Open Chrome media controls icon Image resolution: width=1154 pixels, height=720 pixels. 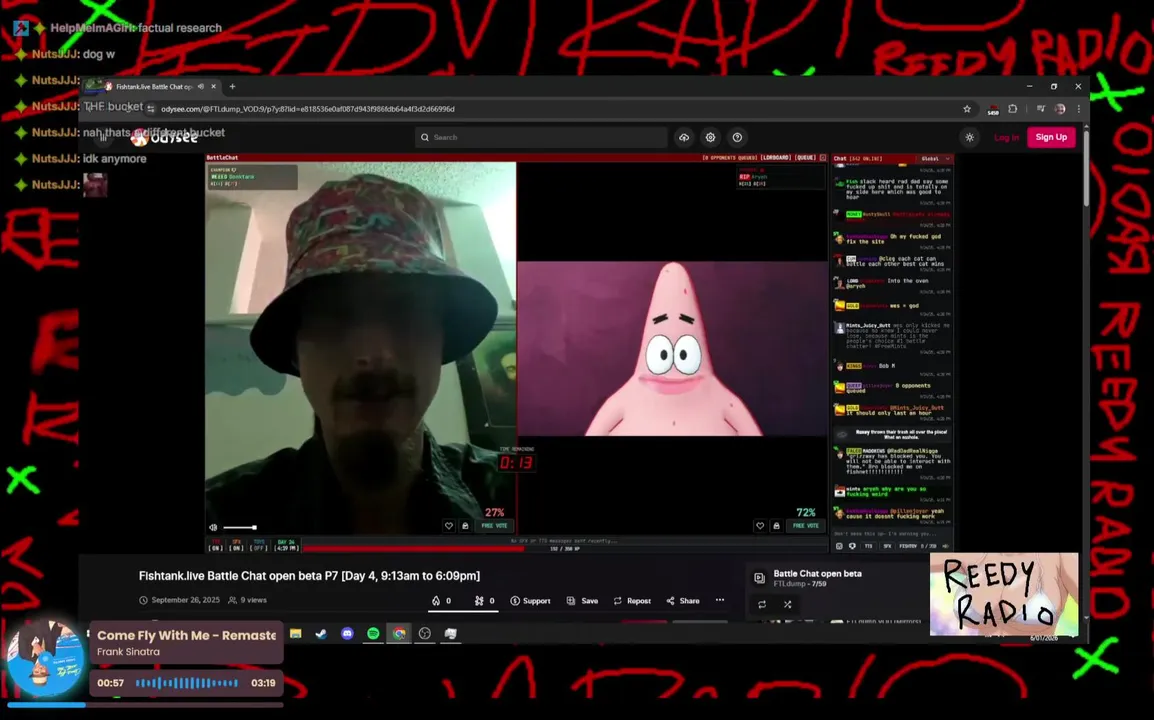point(1041,109)
